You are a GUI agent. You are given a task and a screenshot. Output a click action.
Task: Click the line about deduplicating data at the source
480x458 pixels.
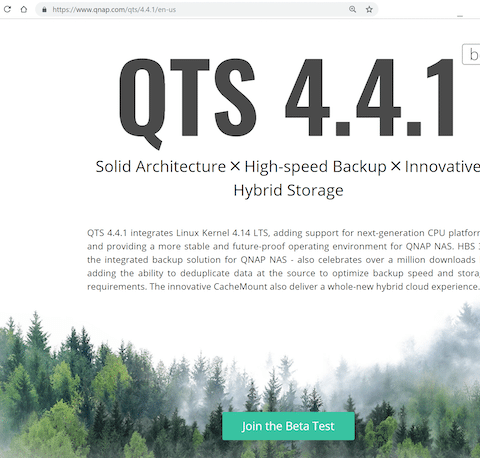tap(283, 273)
